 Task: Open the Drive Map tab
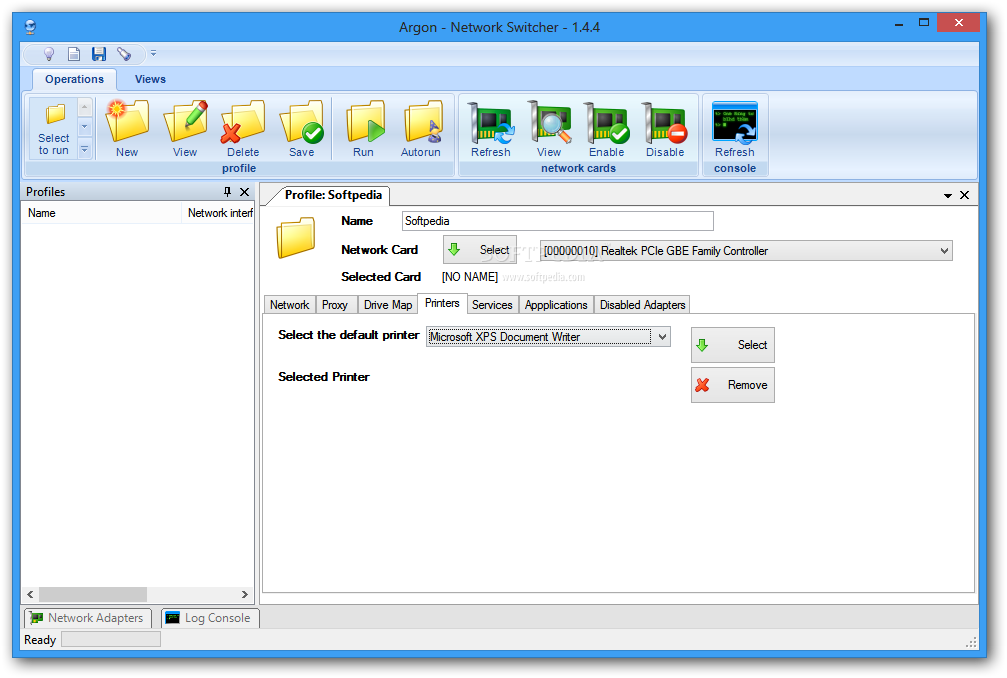pyautogui.click(x=388, y=305)
